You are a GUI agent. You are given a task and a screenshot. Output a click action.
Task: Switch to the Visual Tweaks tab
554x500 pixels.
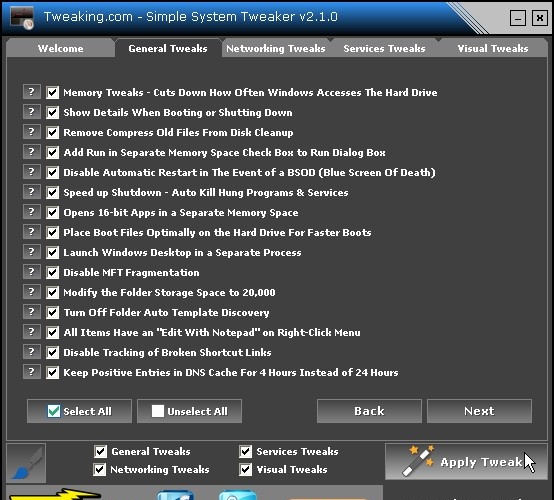tap(493, 48)
